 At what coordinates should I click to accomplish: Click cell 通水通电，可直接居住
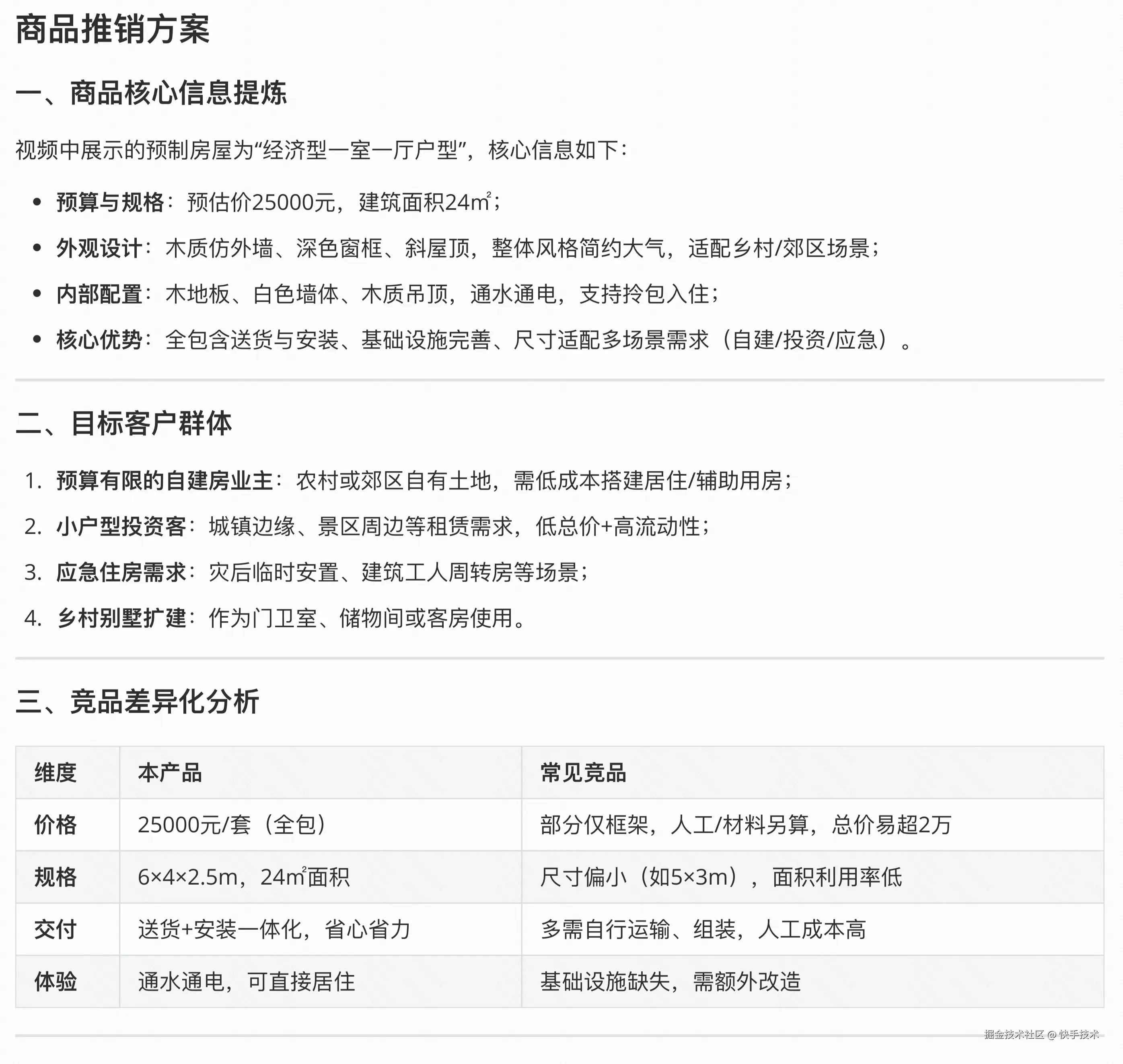[x=246, y=982]
